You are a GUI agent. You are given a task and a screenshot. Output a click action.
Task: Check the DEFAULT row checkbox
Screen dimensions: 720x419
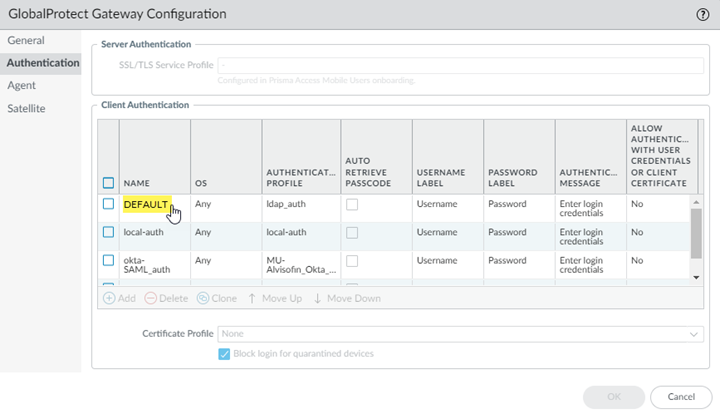[109, 204]
